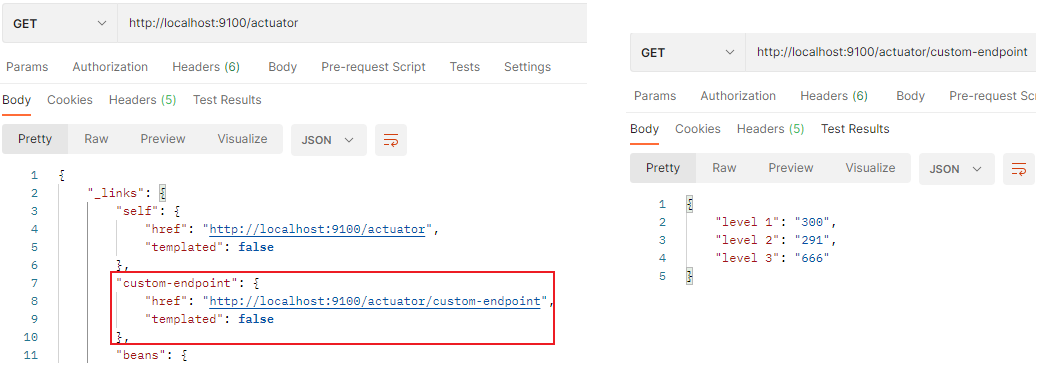Viewport: 1038px width, 370px height.
Task: Open Pre-request Script tab in left request
Action: [x=373, y=67]
